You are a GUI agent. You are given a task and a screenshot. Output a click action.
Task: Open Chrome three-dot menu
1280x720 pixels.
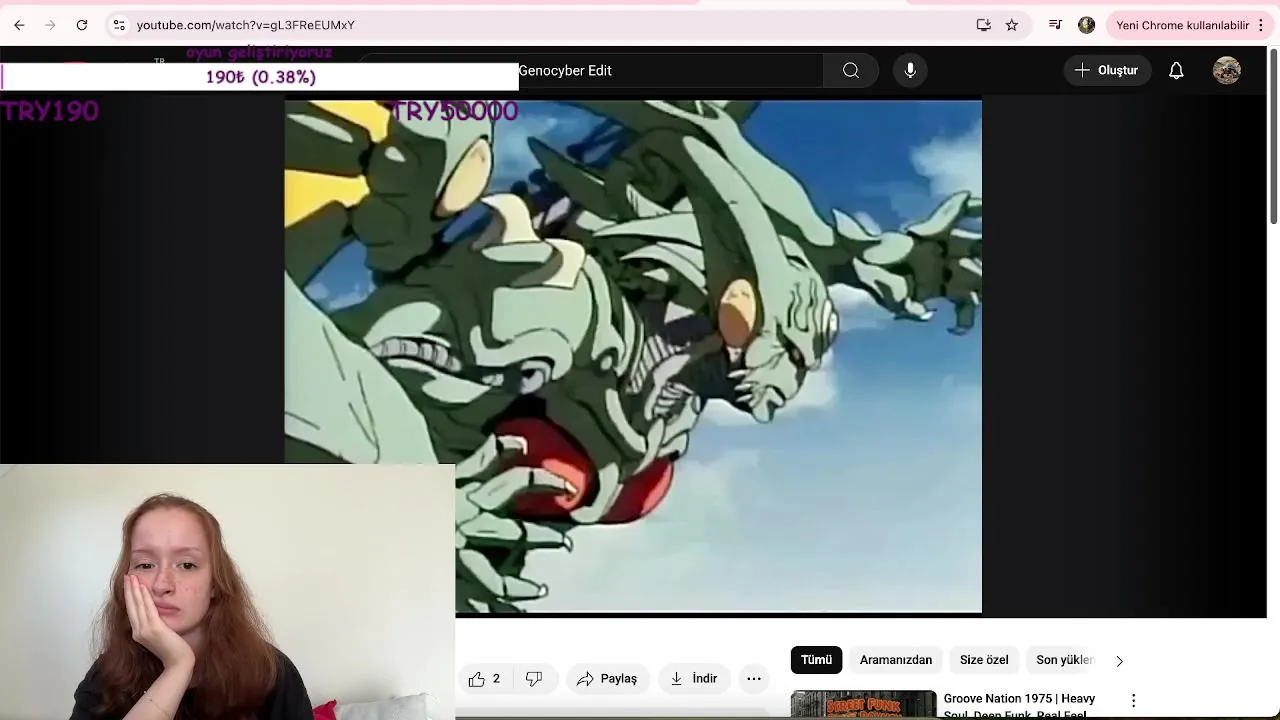pos(1261,25)
